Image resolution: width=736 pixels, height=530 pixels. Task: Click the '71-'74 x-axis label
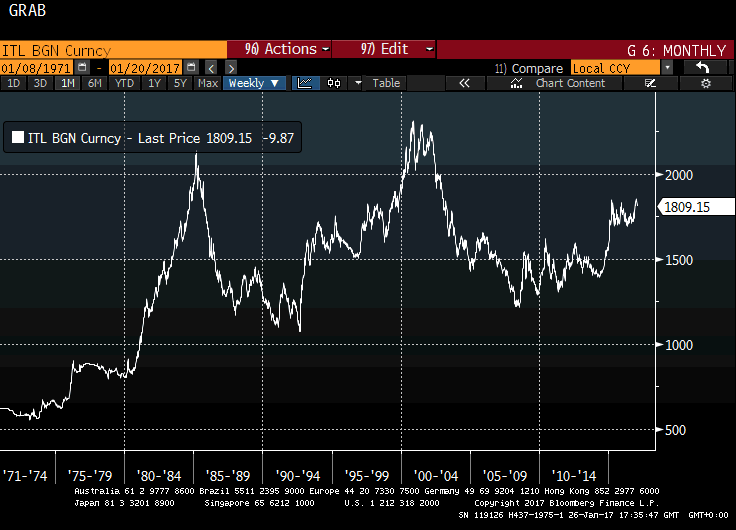point(25,476)
